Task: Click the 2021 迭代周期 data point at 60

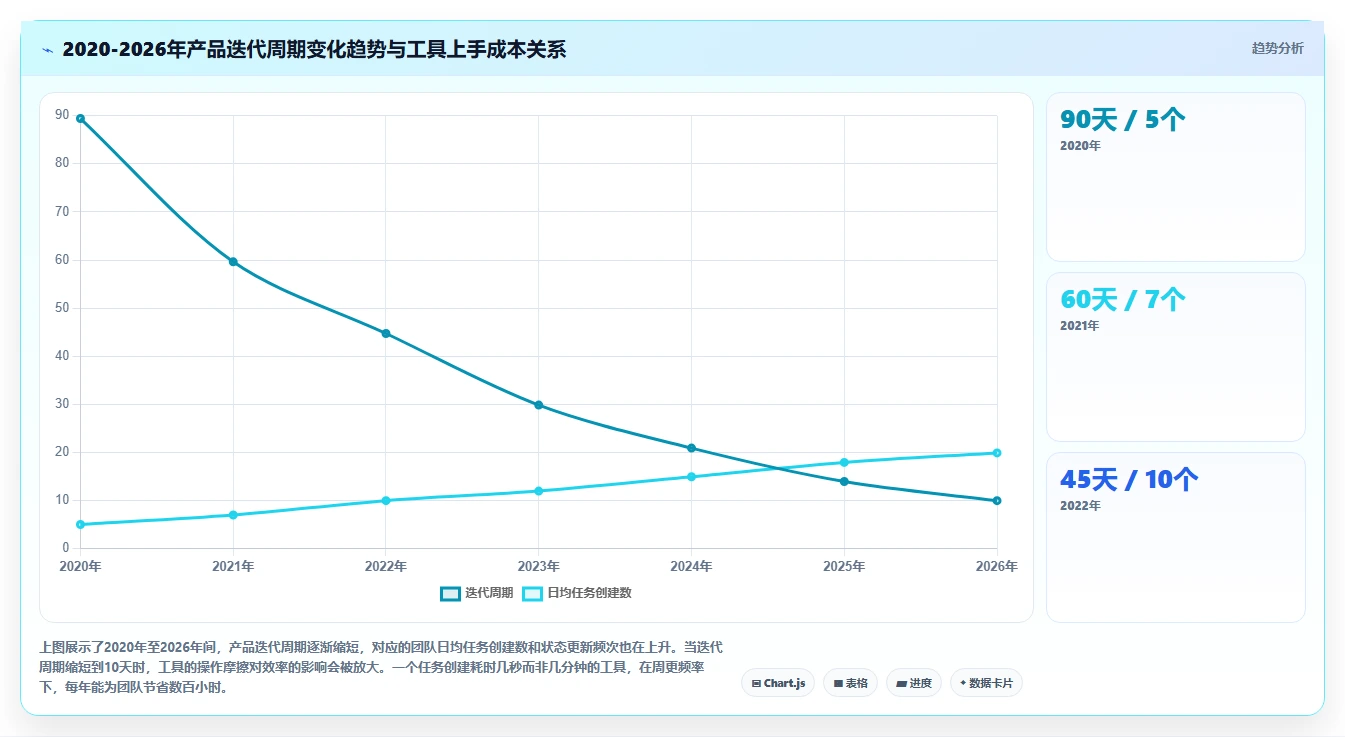Action: click(233, 262)
